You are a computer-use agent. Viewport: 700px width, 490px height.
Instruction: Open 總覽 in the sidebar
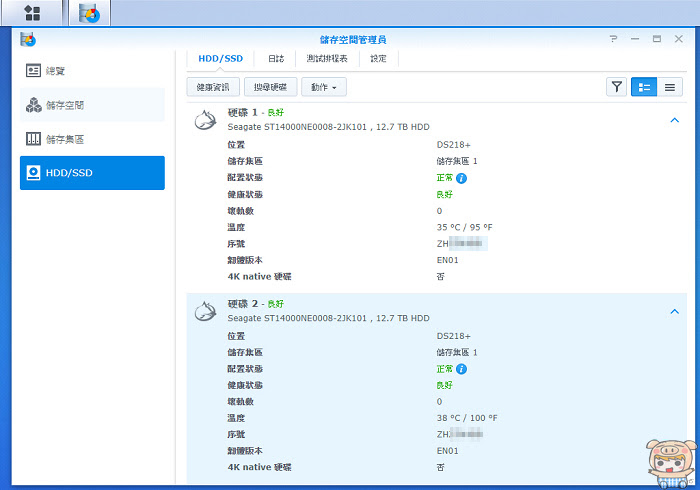click(92, 71)
